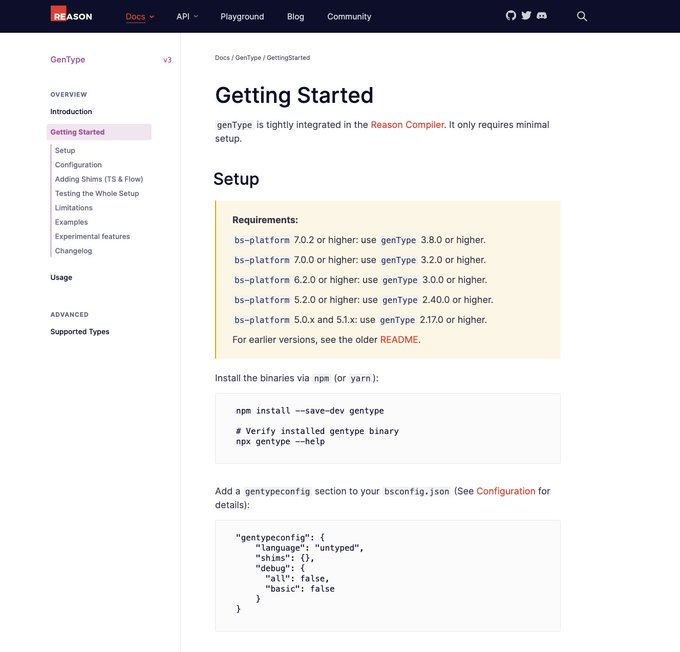This screenshot has height=652, width=680.
Task: Click the Getting Started page heading
Action: pyautogui.click(x=294, y=95)
